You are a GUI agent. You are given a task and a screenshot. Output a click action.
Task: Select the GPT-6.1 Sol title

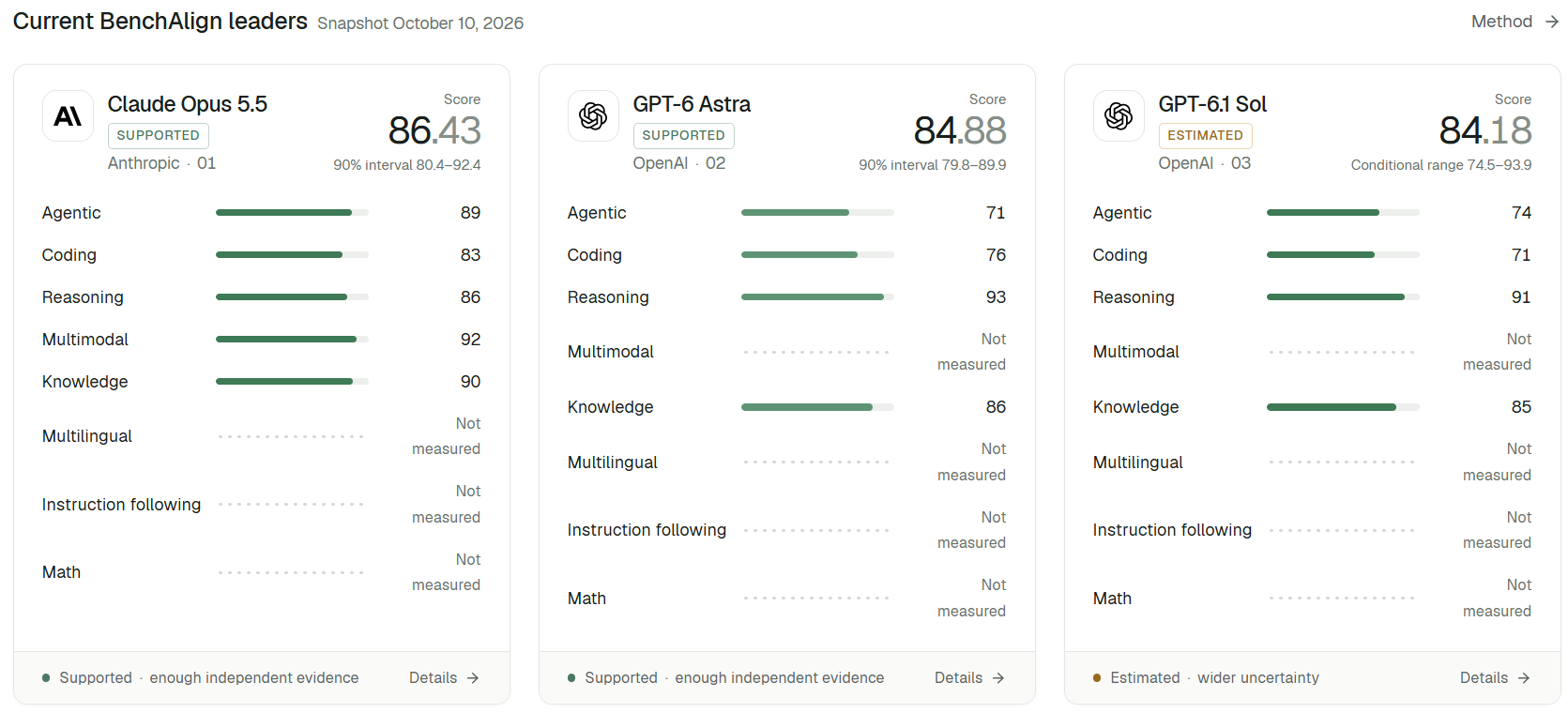(1212, 104)
